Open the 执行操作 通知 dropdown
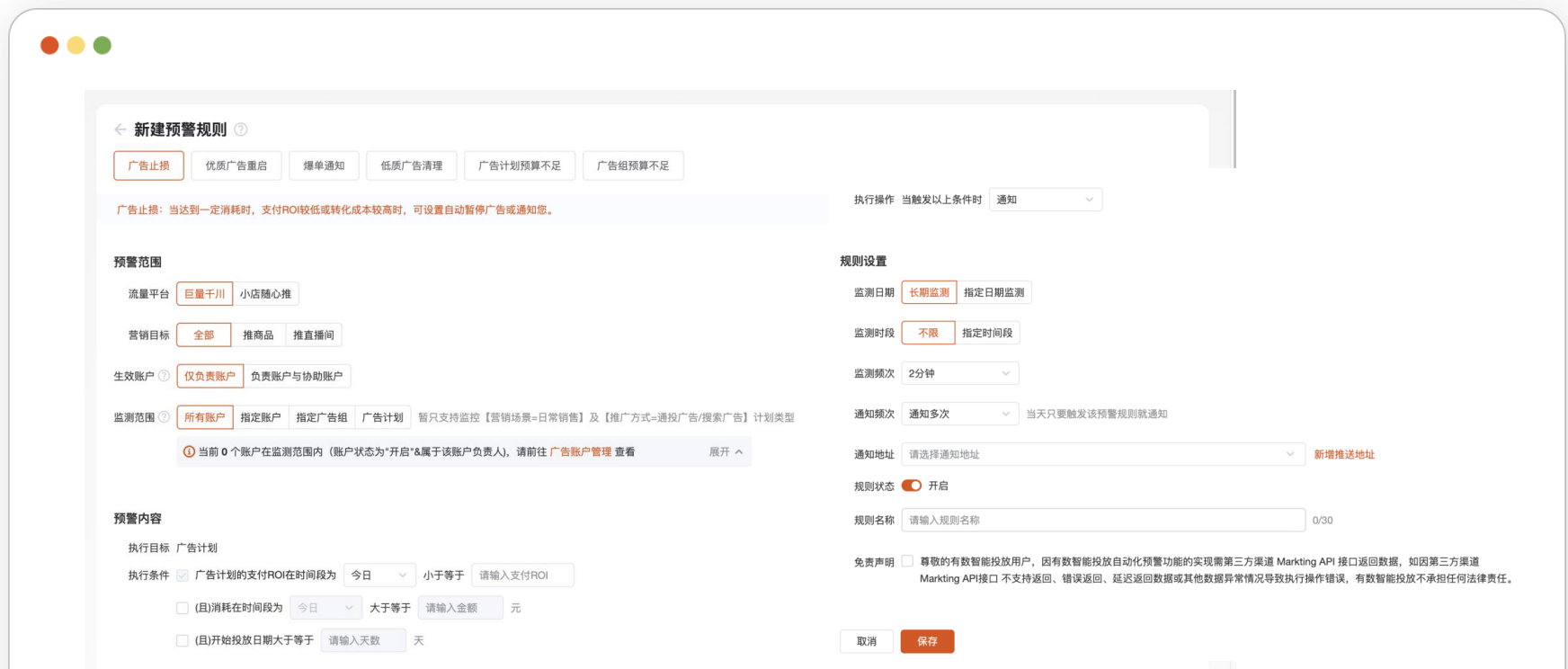This screenshot has width=1568, height=669. (1045, 200)
